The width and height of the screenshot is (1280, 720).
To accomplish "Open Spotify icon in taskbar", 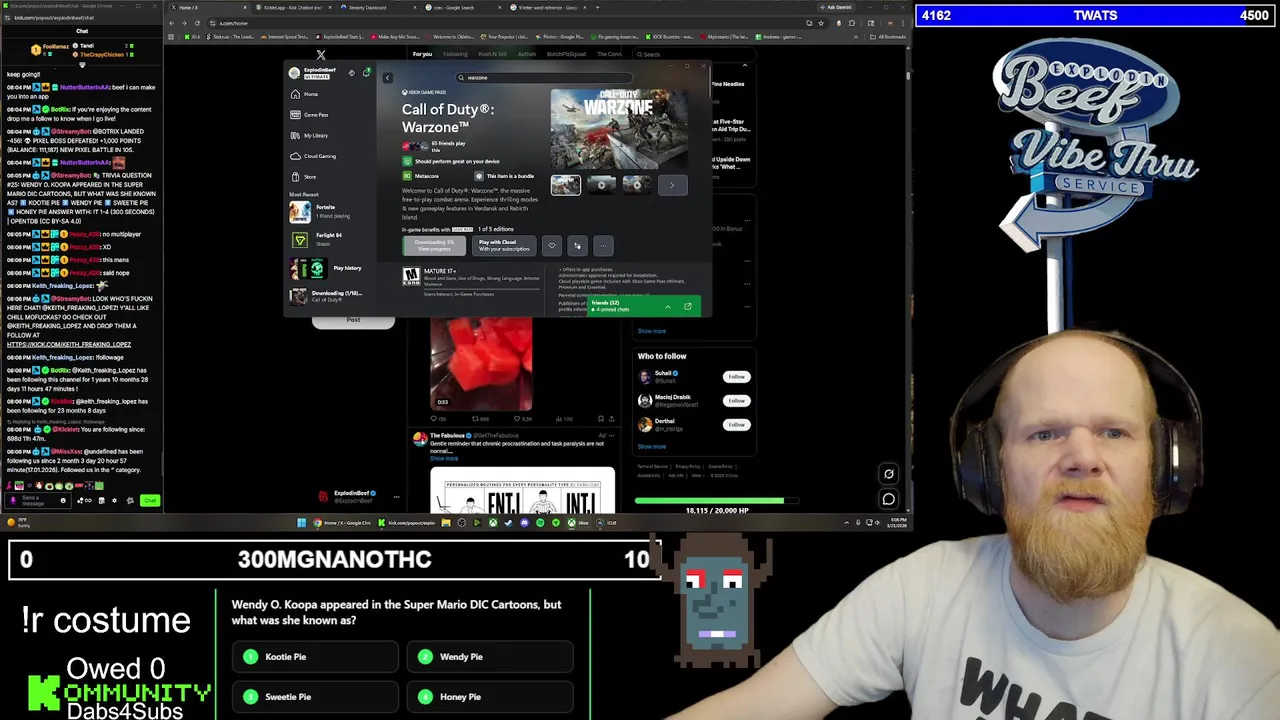I will click(x=540, y=522).
